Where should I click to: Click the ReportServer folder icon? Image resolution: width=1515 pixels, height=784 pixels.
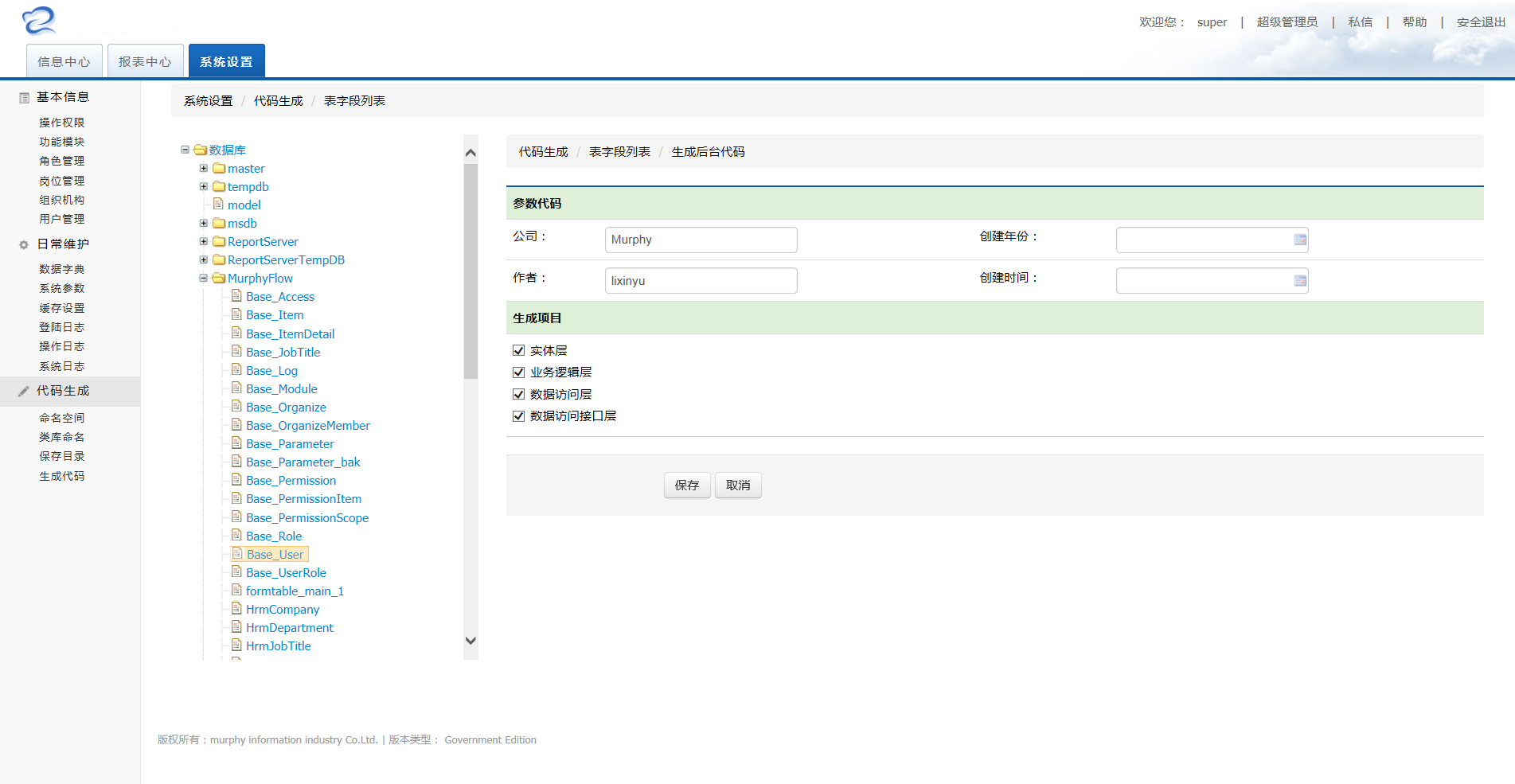[x=219, y=241]
